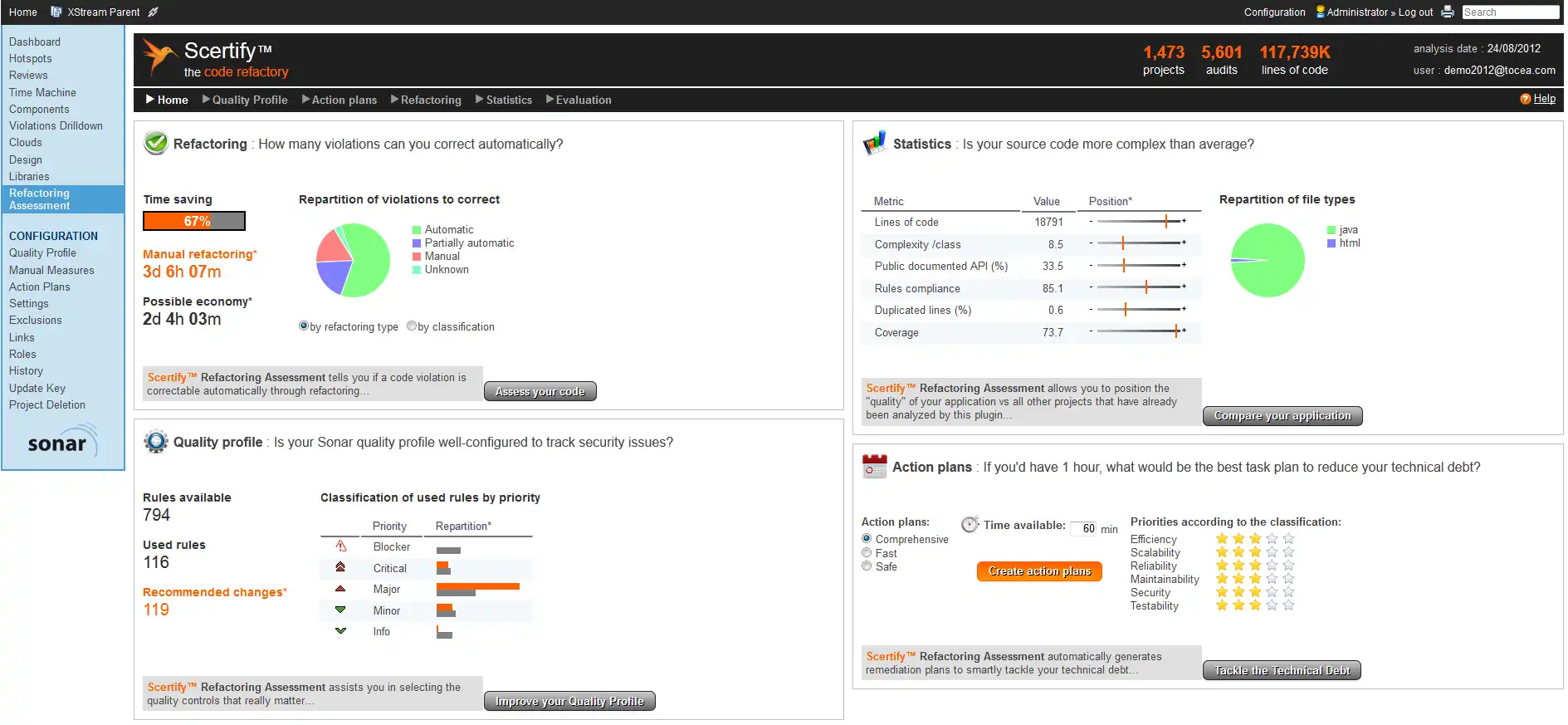Click the green checkmark Refactoring icon
The height and width of the screenshot is (725, 1568).
point(156,143)
